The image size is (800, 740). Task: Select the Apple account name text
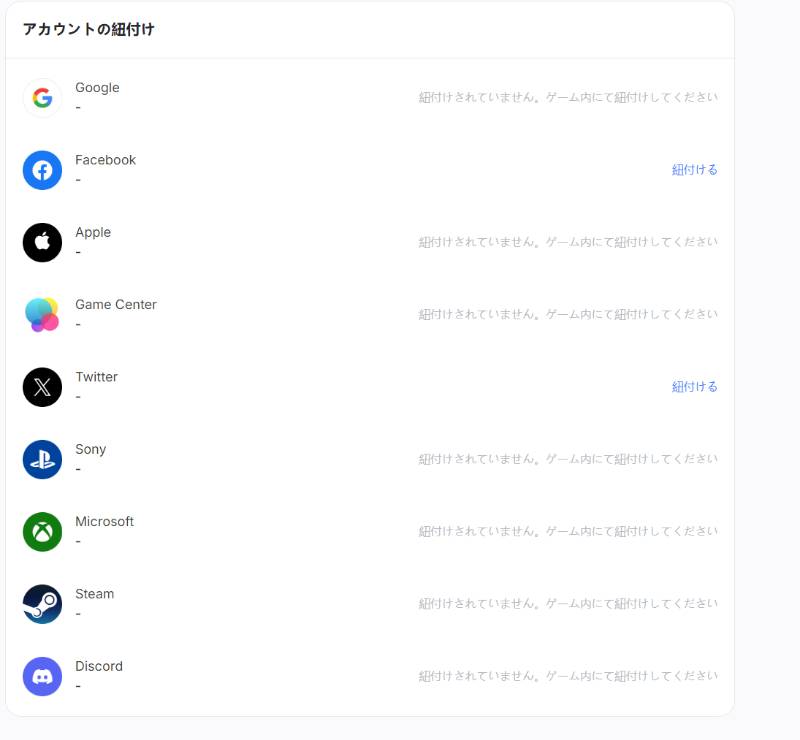click(x=93, y=233)
